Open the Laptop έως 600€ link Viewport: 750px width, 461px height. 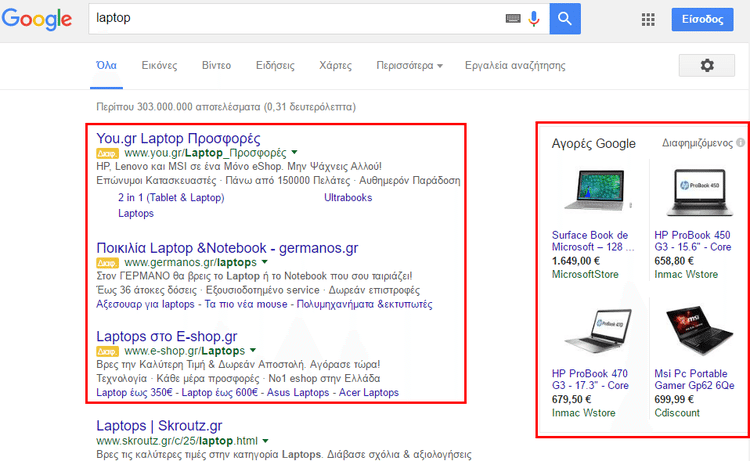(x=220, y=393)
